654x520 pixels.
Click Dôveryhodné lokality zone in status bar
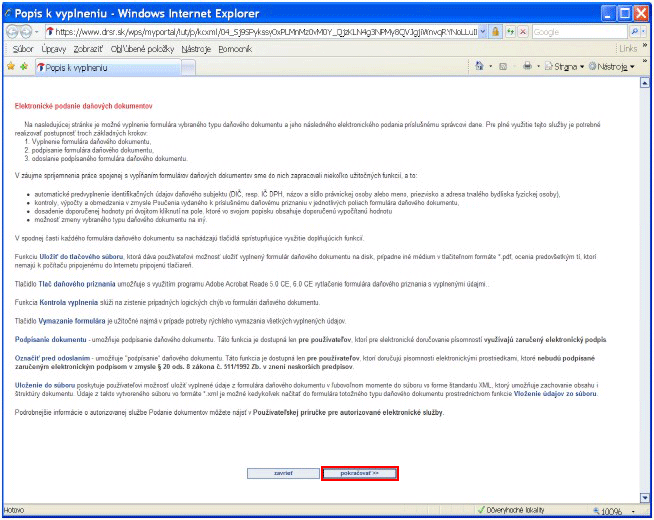coord(511,510)
